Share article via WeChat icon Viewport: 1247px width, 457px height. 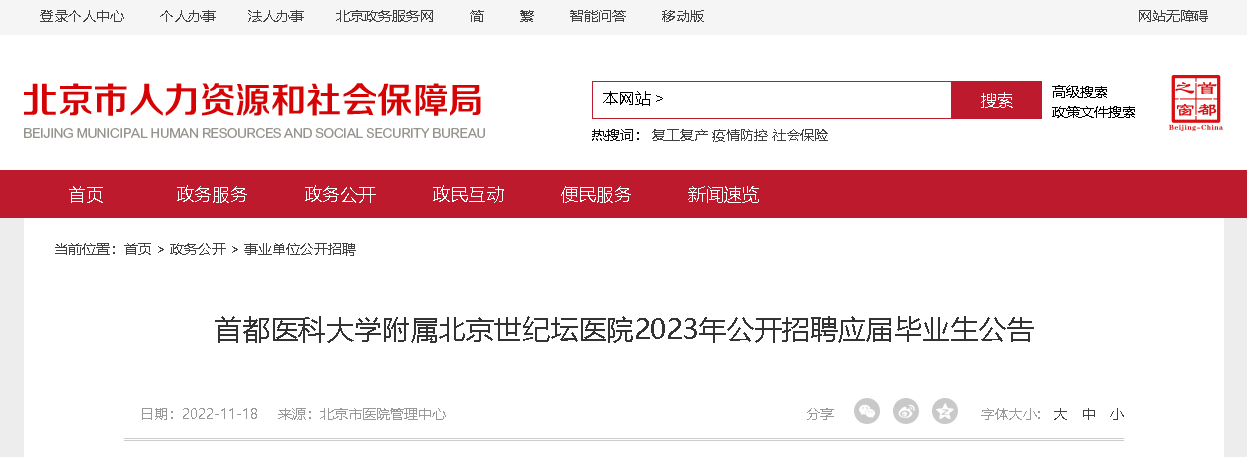coord(867,411)
